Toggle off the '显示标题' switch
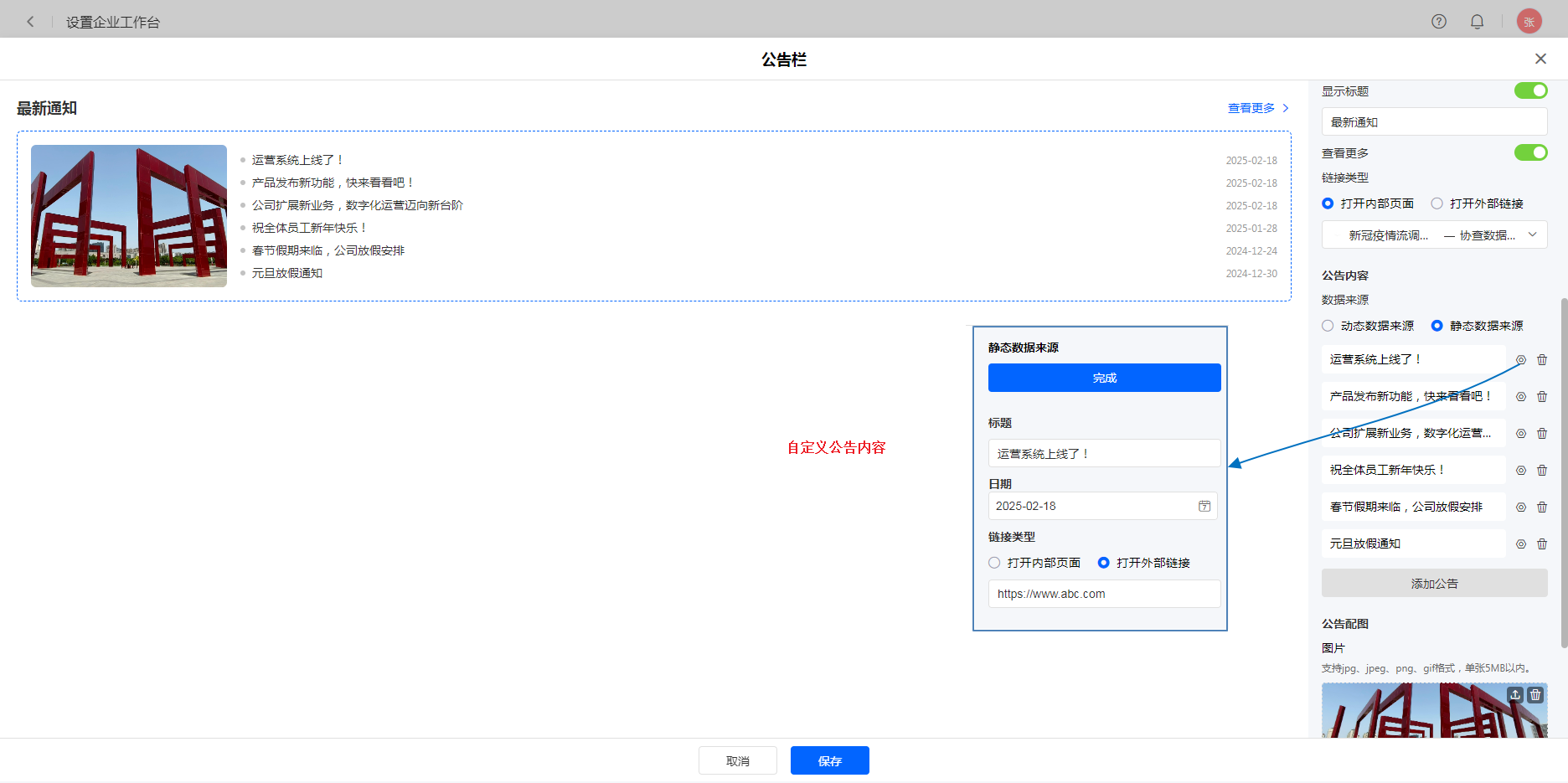The width and height of the screenshot is (1568, 783). pyautogui.click(x=1530, y=90)
